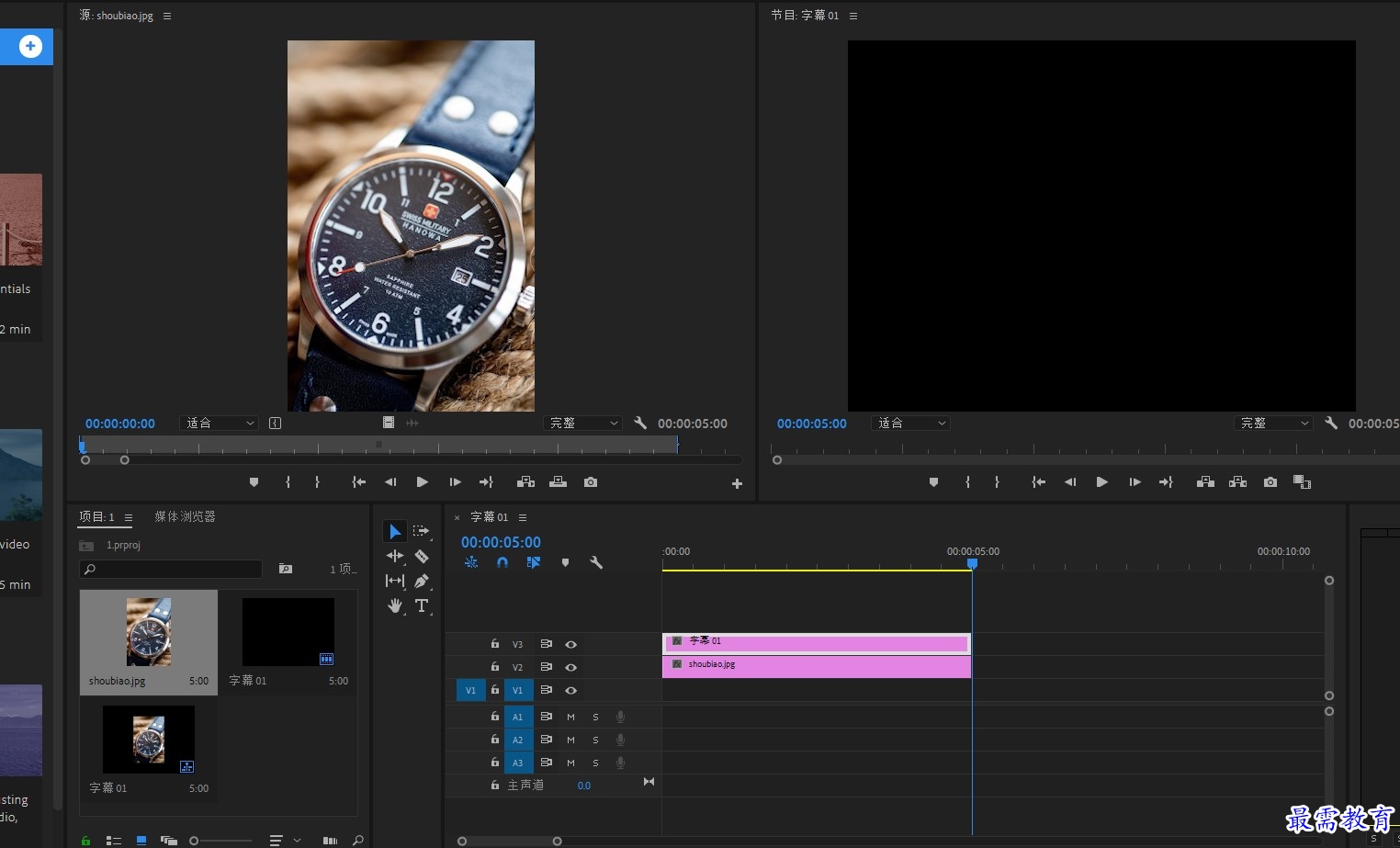Select the project panel tab

96,516
